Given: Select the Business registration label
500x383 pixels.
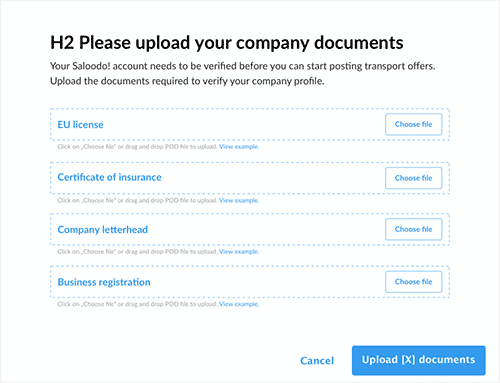Looking at the screenshot, I should coord(104,282).
